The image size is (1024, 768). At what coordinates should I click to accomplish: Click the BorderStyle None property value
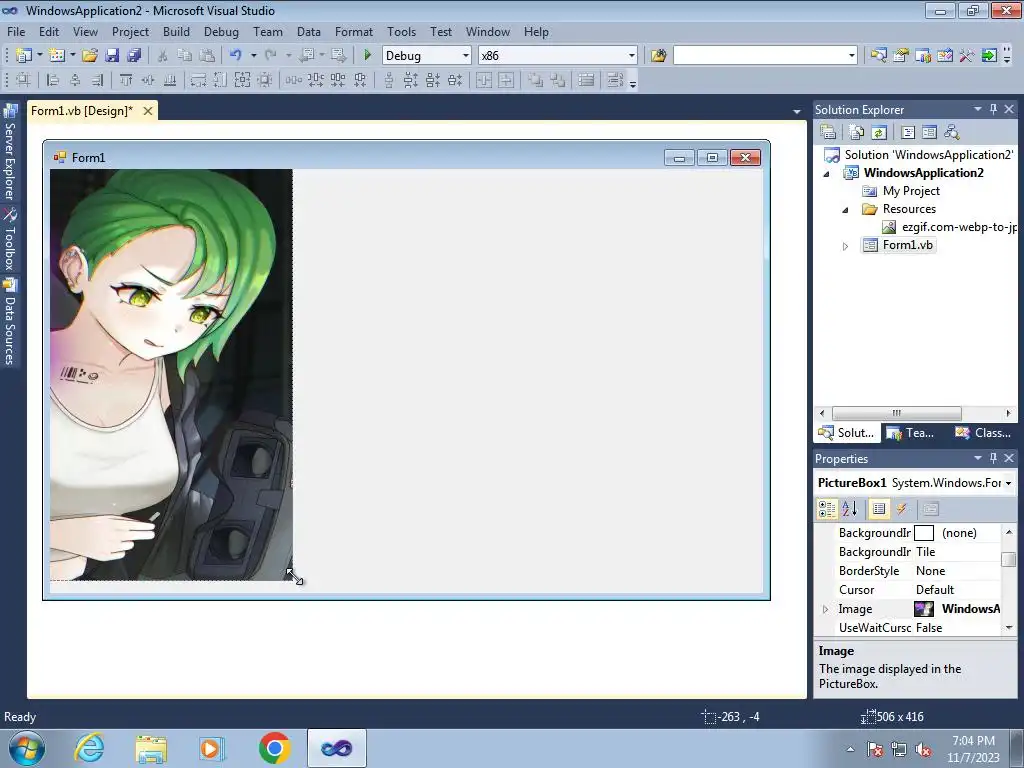click(931, 571)
